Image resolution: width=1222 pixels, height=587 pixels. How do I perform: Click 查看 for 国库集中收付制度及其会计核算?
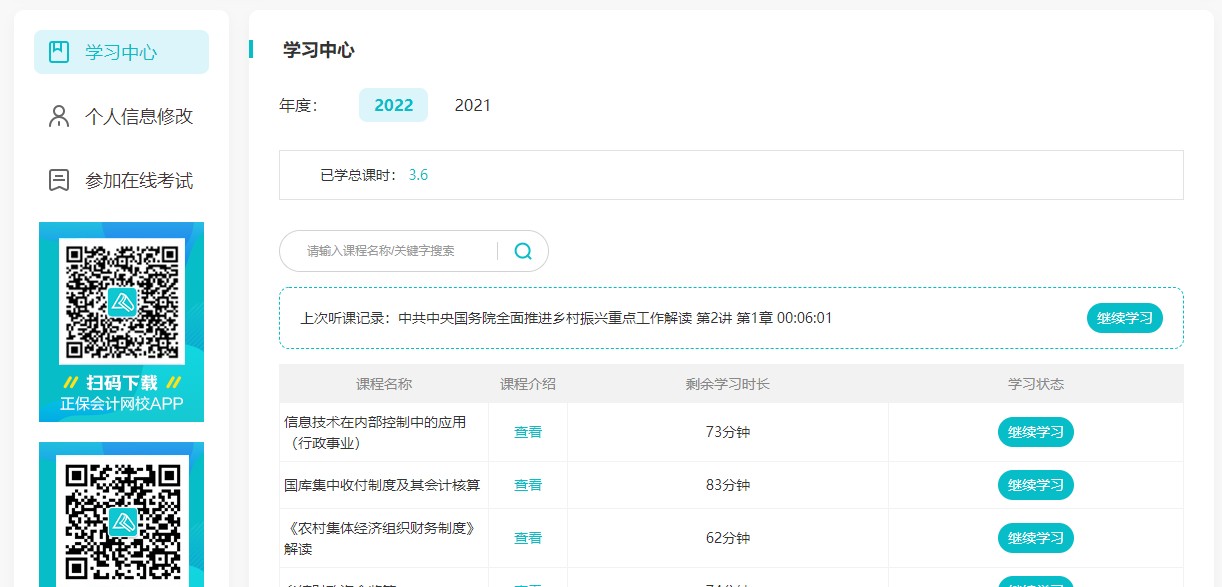click(x=527, y=485)
